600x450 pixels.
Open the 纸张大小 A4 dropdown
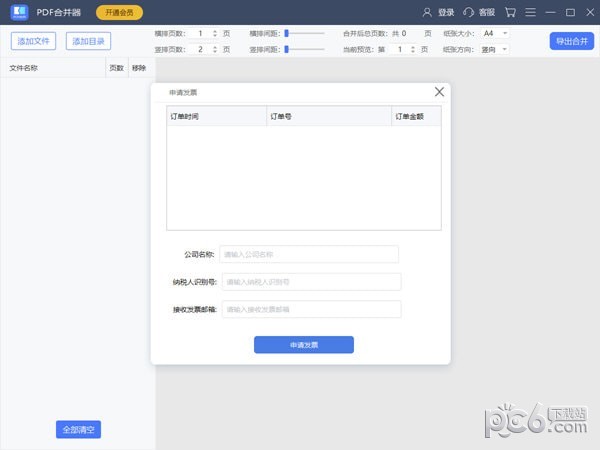click(495, 34)
